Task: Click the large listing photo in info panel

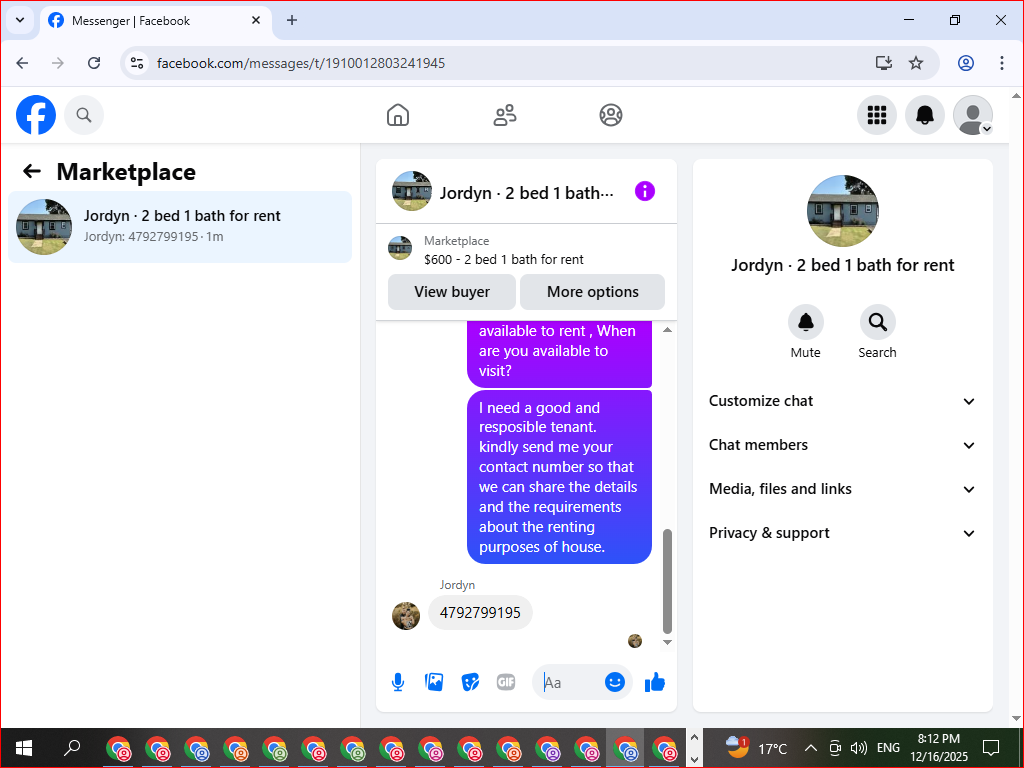Action: [x=842, y=210]
